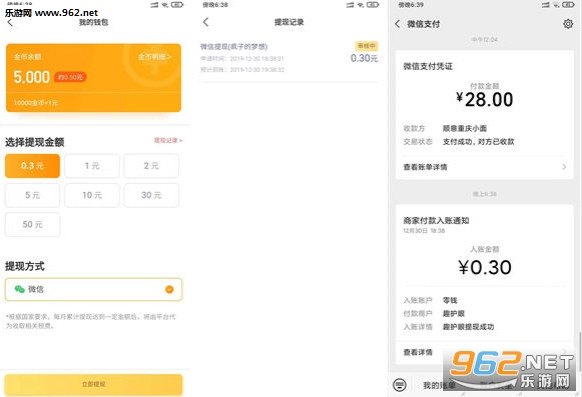582x397 pixels.
Task: Select the 1元 withdrawal amount
Action: point(92,166)
